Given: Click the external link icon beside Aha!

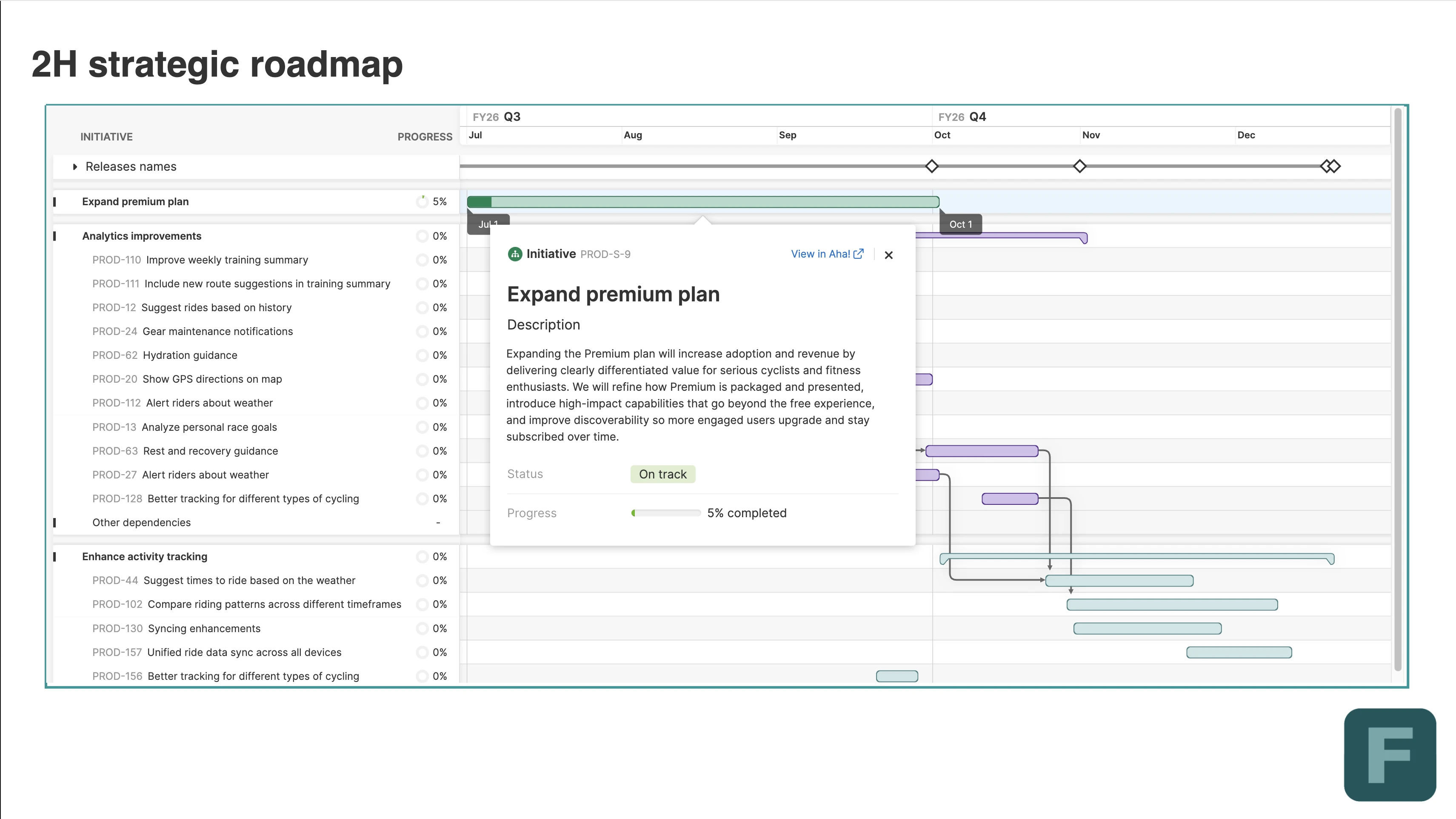Looking at the screenshot, I should [859, 254].
